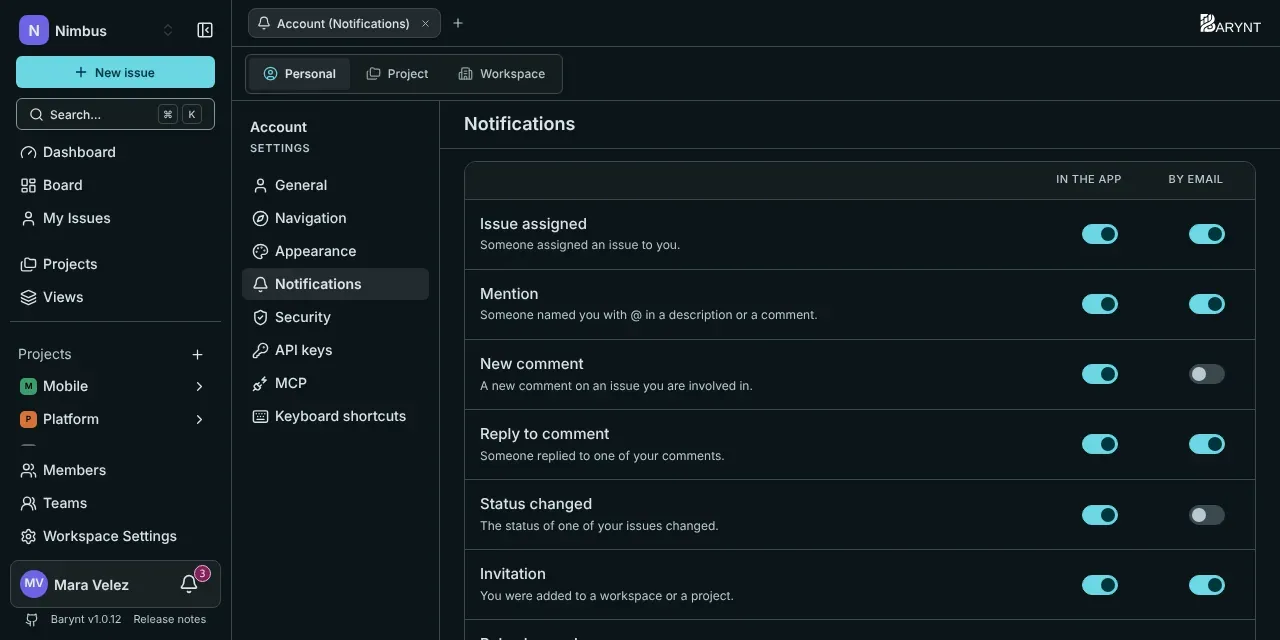Click the Mara Velez avatar
1280x640 pixels.
(x=34, y=584)
